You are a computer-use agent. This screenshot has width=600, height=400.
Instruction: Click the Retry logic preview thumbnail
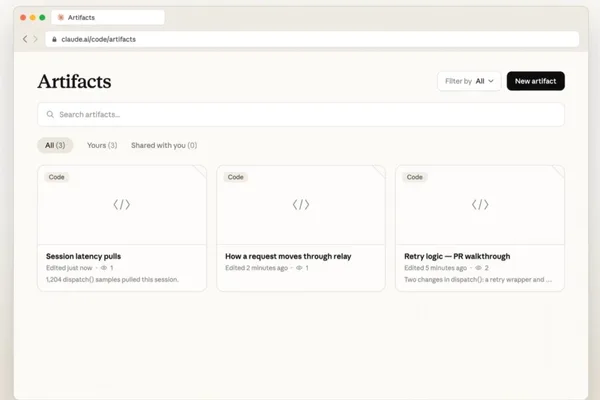[480, 205]
